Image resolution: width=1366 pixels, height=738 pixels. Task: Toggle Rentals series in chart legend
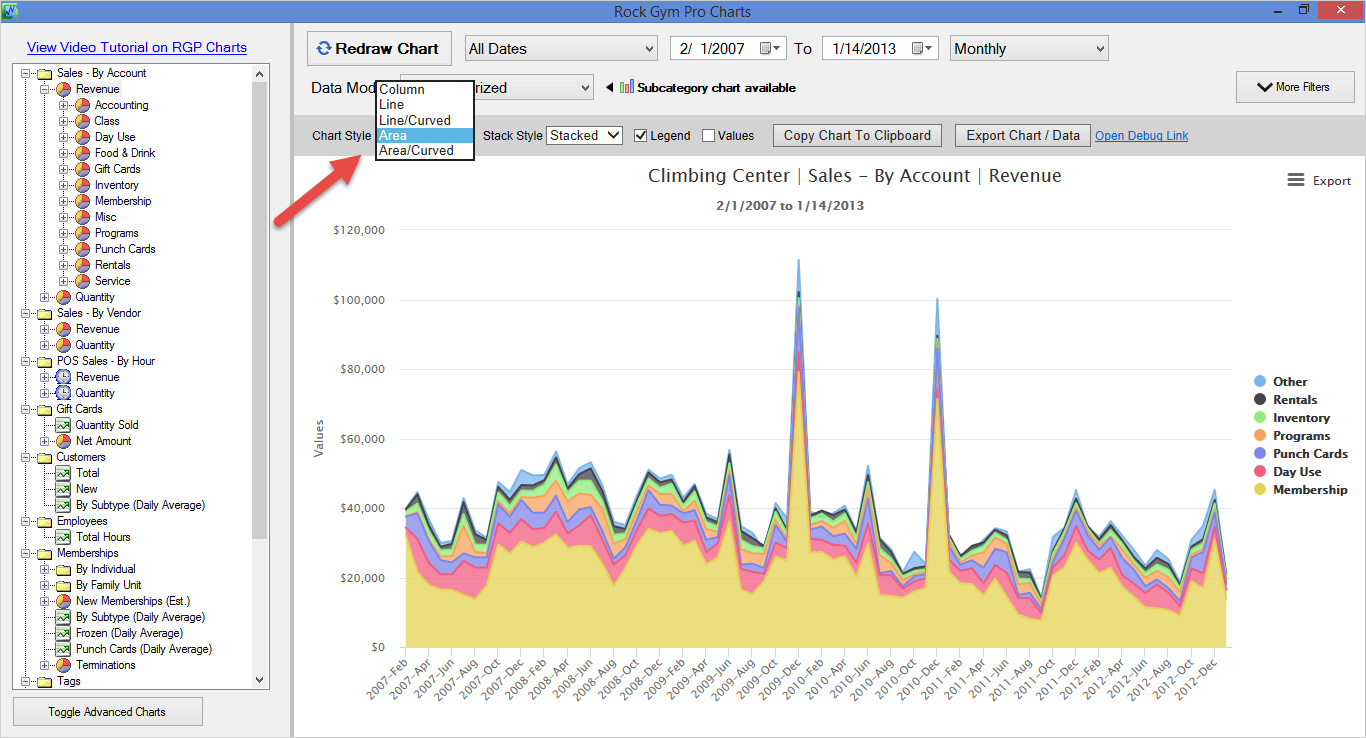(1286, 400)
